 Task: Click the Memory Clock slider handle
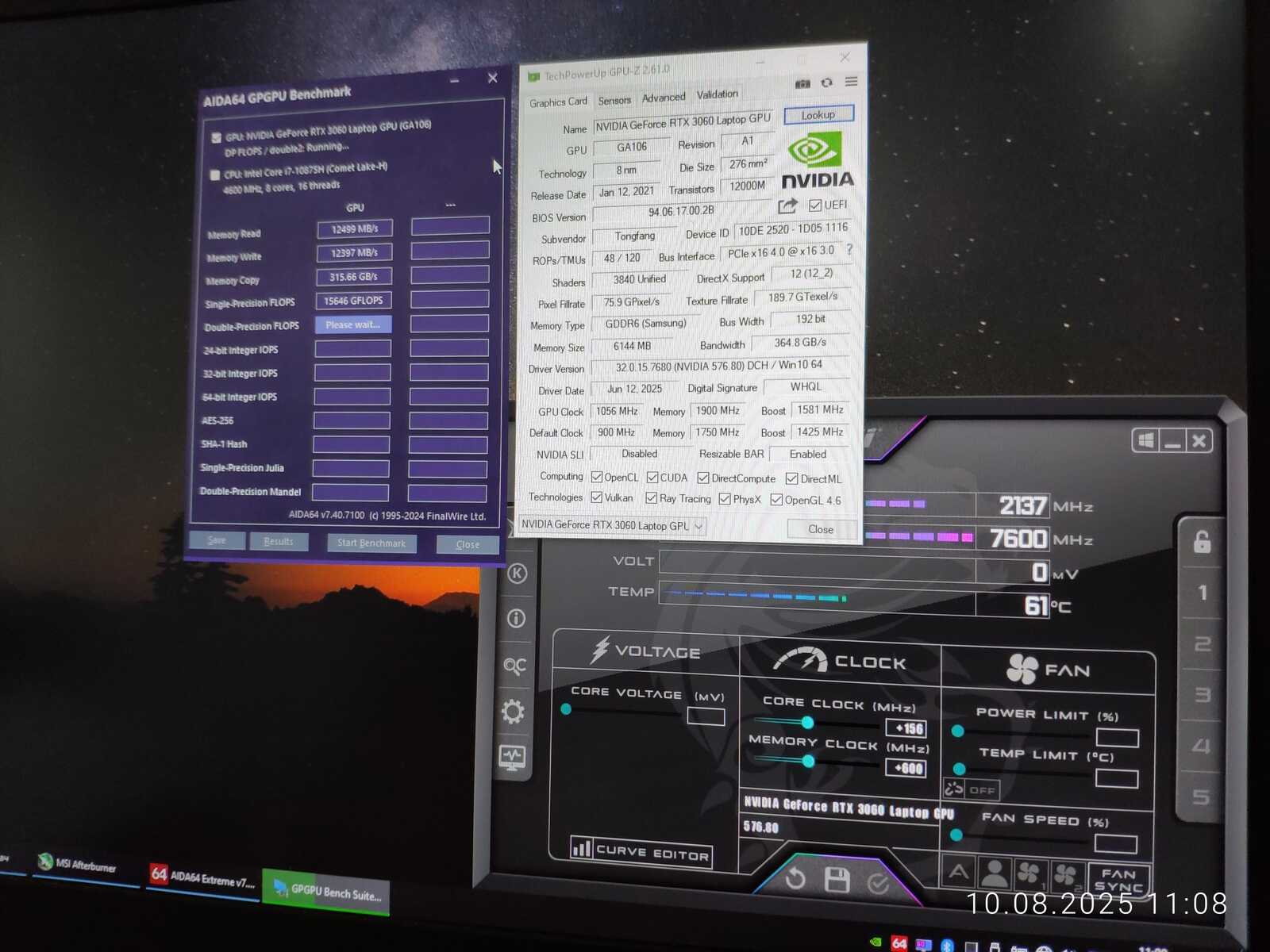click(808, 762)
